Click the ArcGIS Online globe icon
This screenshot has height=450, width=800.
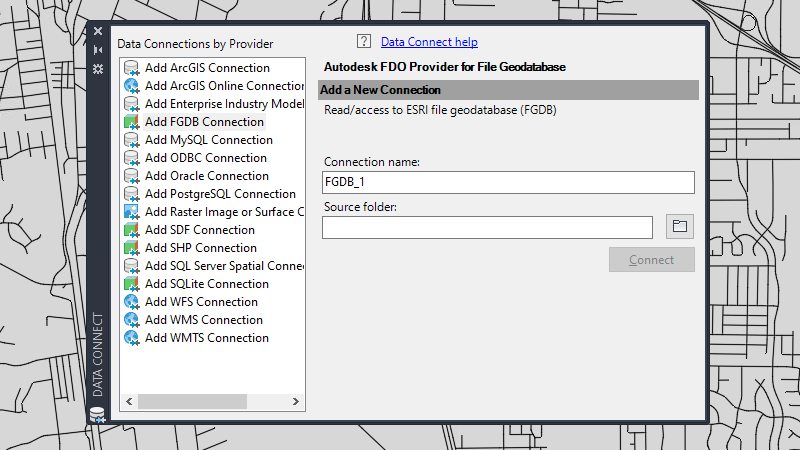132,86
